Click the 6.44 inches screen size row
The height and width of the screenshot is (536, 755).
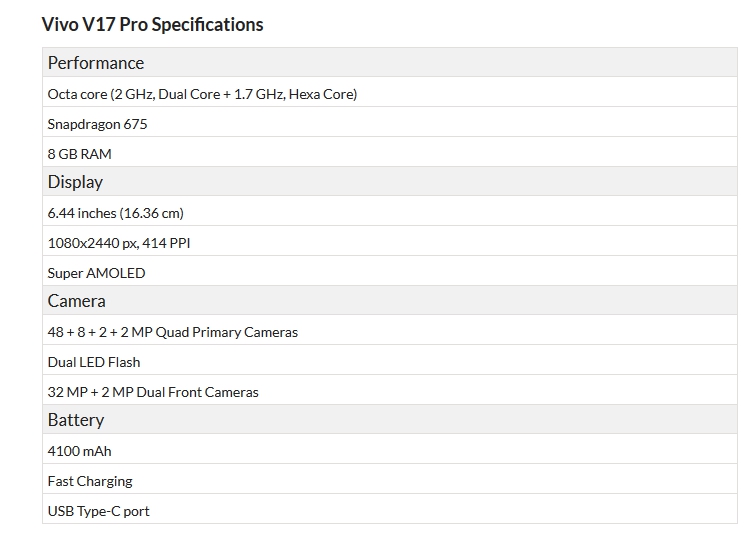point(115,213)
